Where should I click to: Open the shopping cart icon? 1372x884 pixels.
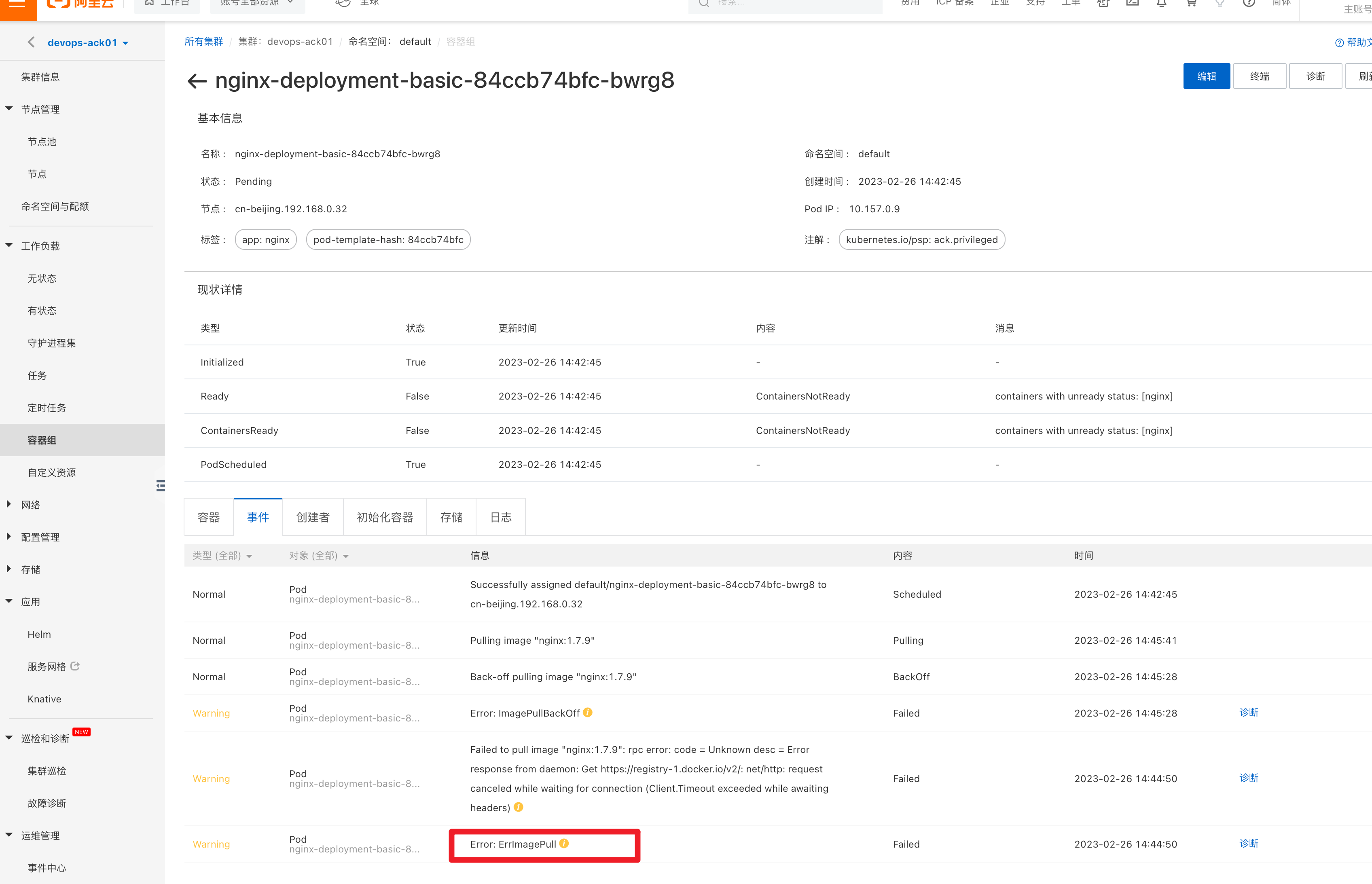pos(1191,3)
